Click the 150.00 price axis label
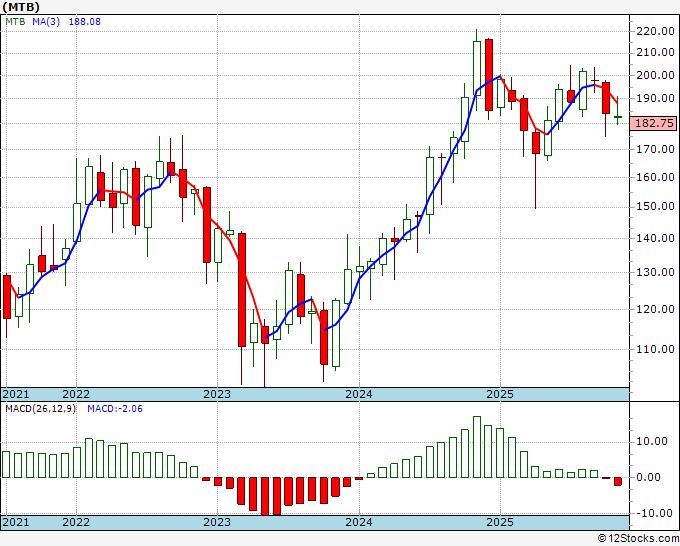This screenshot has width=680, height=546. point(655,206)
